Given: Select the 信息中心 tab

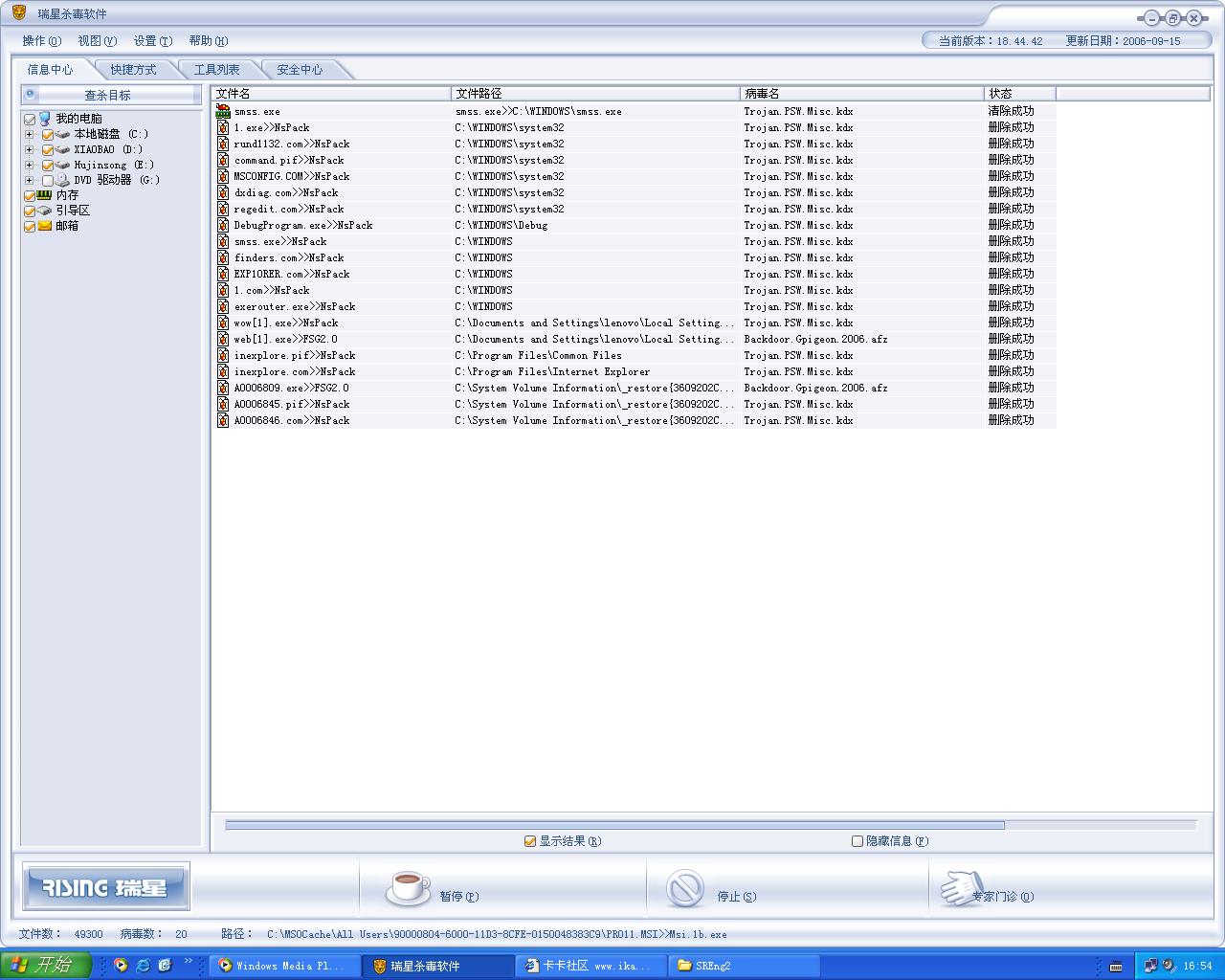Looking at the screenshot, I should pyautogui.click(x=50, y=70).
